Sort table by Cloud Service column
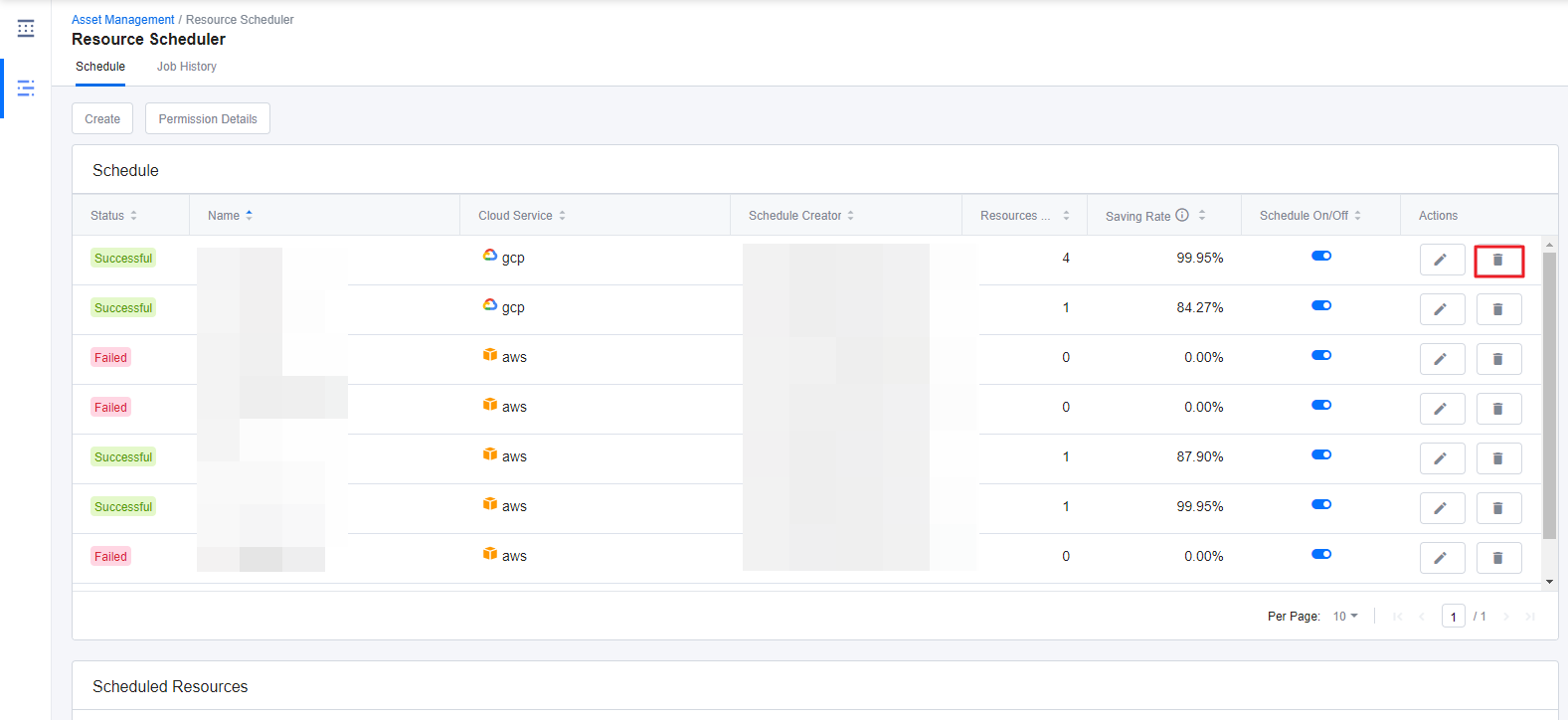The image size is (1568, 720). point(562,216)
